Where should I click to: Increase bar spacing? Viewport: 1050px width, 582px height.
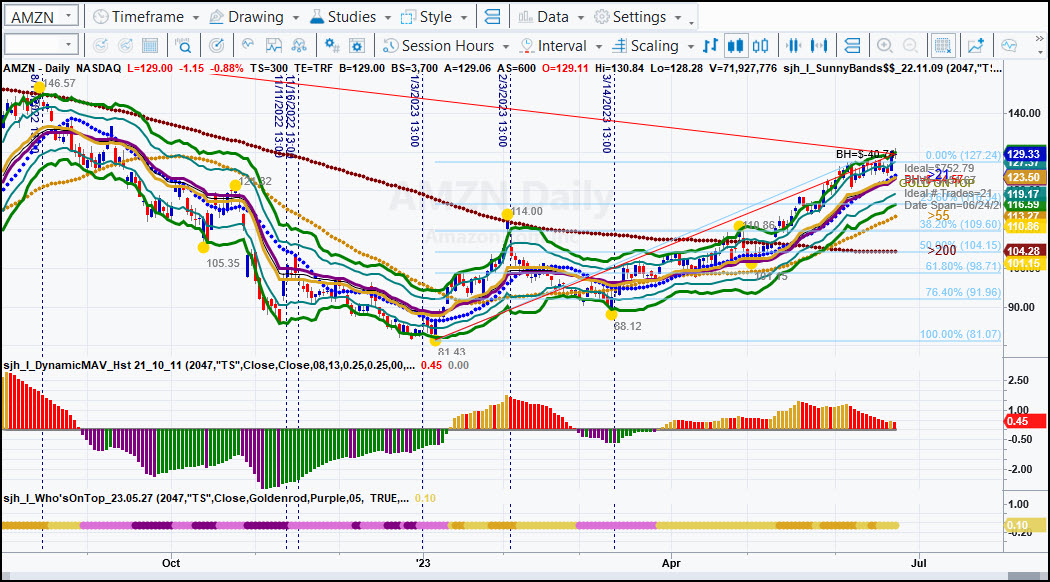[818, 46]
